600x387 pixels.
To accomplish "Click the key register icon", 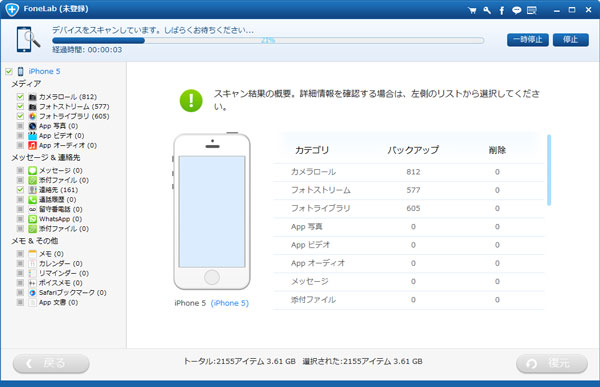I will pyautogui.click(x=487, y=10).
